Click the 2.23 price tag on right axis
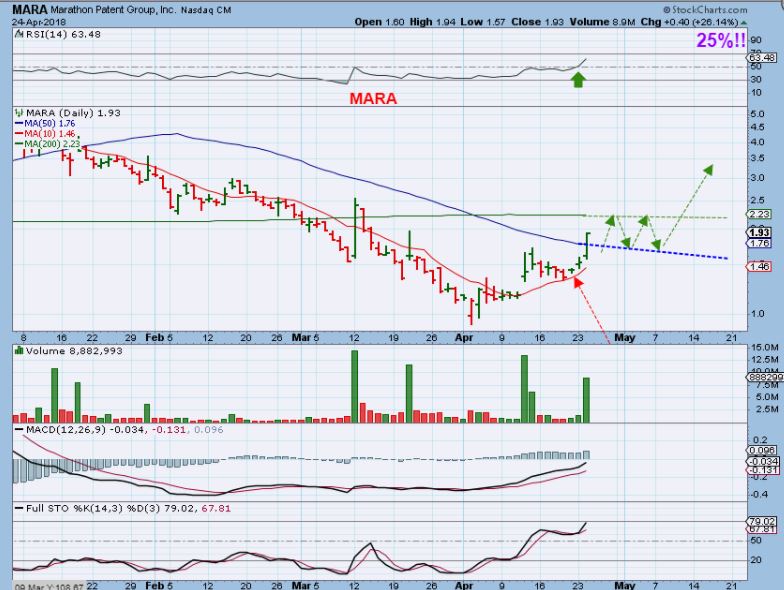 [759, 214]
